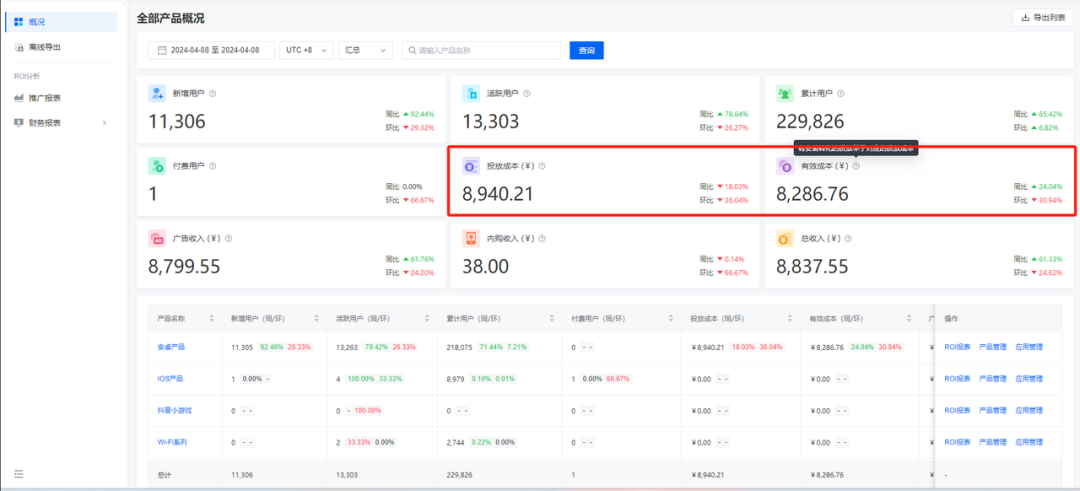Screen dimensions: 1080x491
Task: Click the help icon next to 有效成本 (¥)
Action: pyautogui.click(x=856, y=166)
